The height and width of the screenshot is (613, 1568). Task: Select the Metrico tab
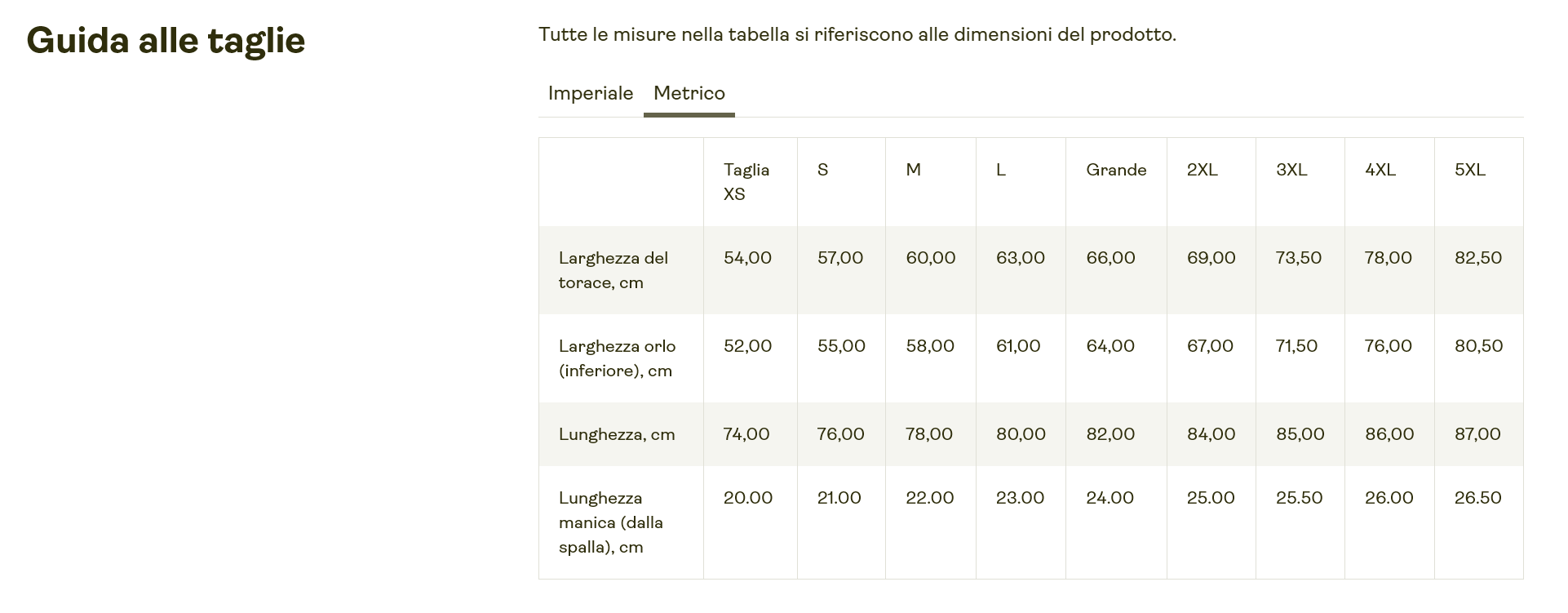click(689, 93)
